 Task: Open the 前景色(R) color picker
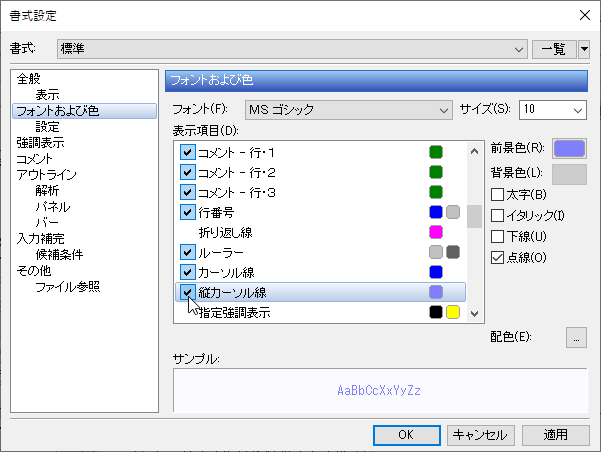pyautogui.click(x=569, y=148)
